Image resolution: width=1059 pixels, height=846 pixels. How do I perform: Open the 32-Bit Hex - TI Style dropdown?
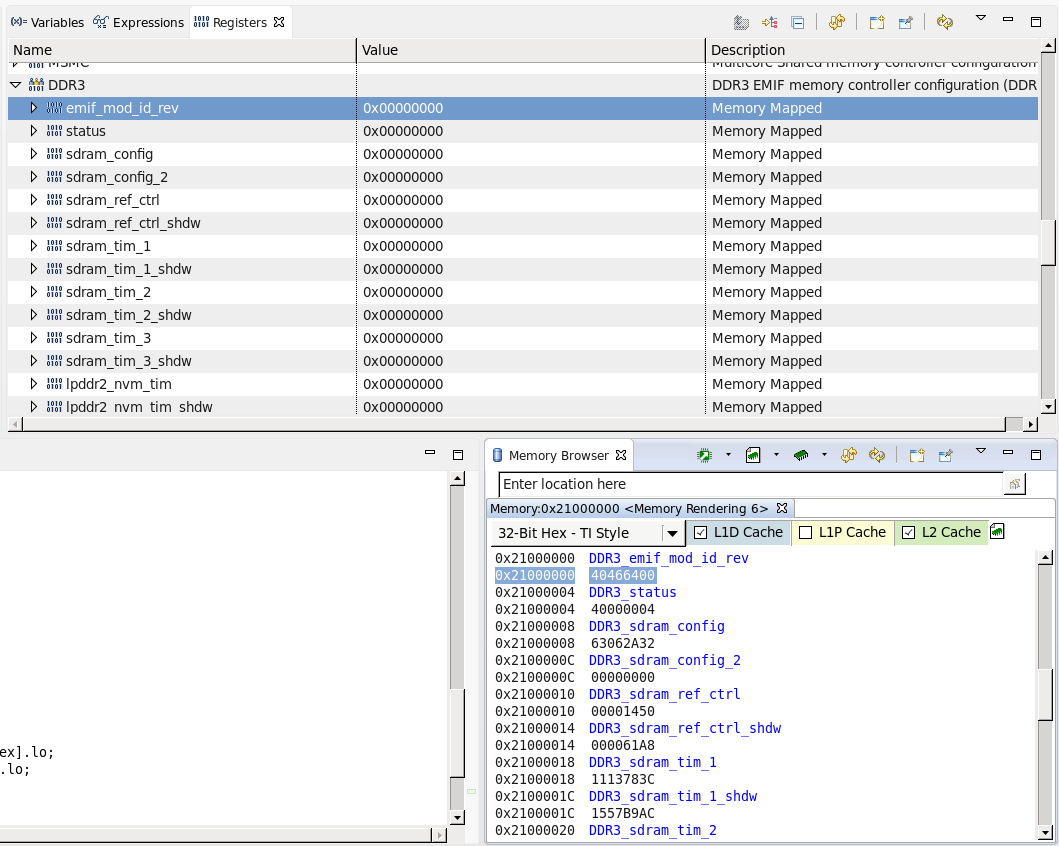(x=673, y=533)
